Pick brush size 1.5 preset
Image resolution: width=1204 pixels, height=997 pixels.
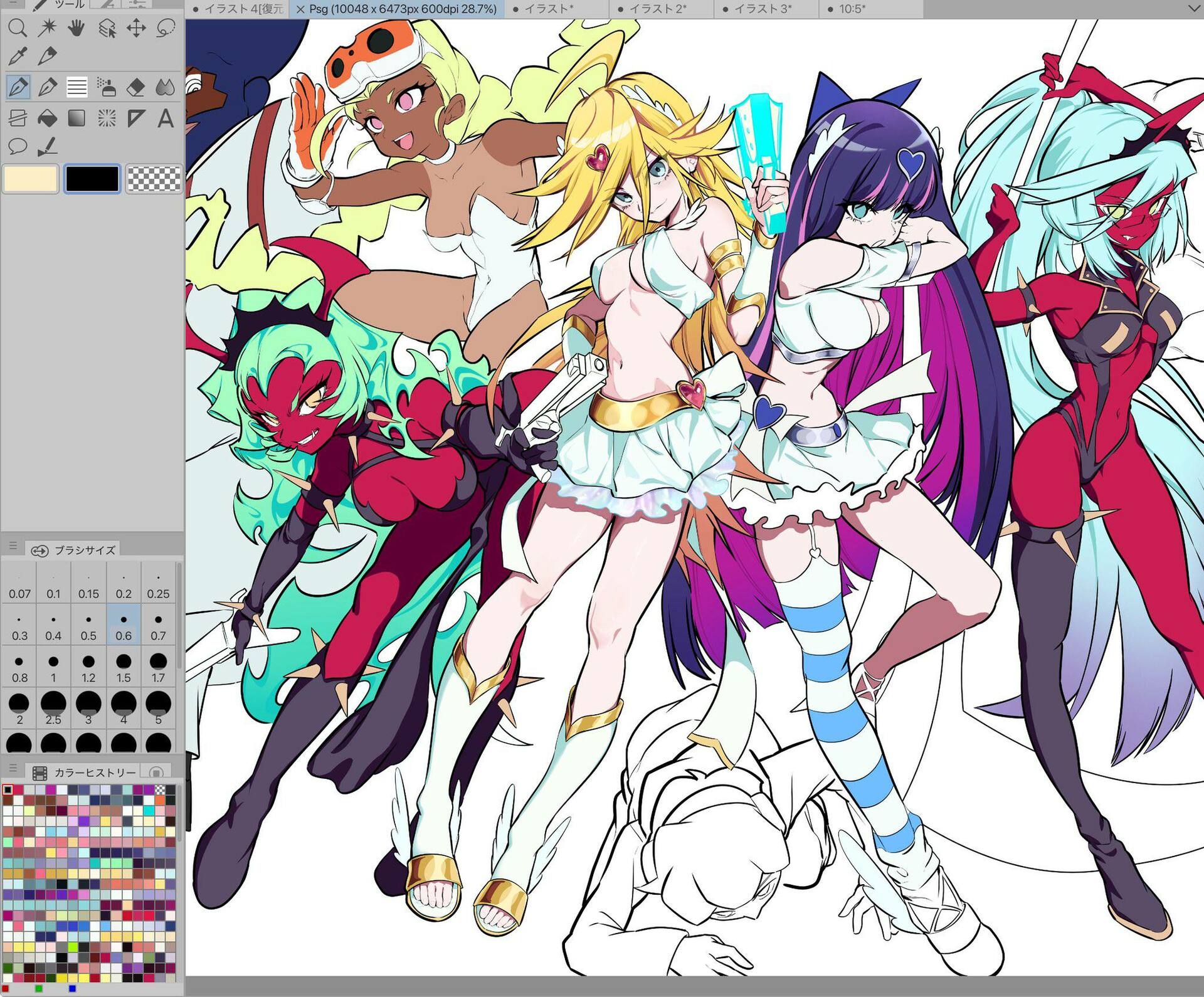click(124, 668)
